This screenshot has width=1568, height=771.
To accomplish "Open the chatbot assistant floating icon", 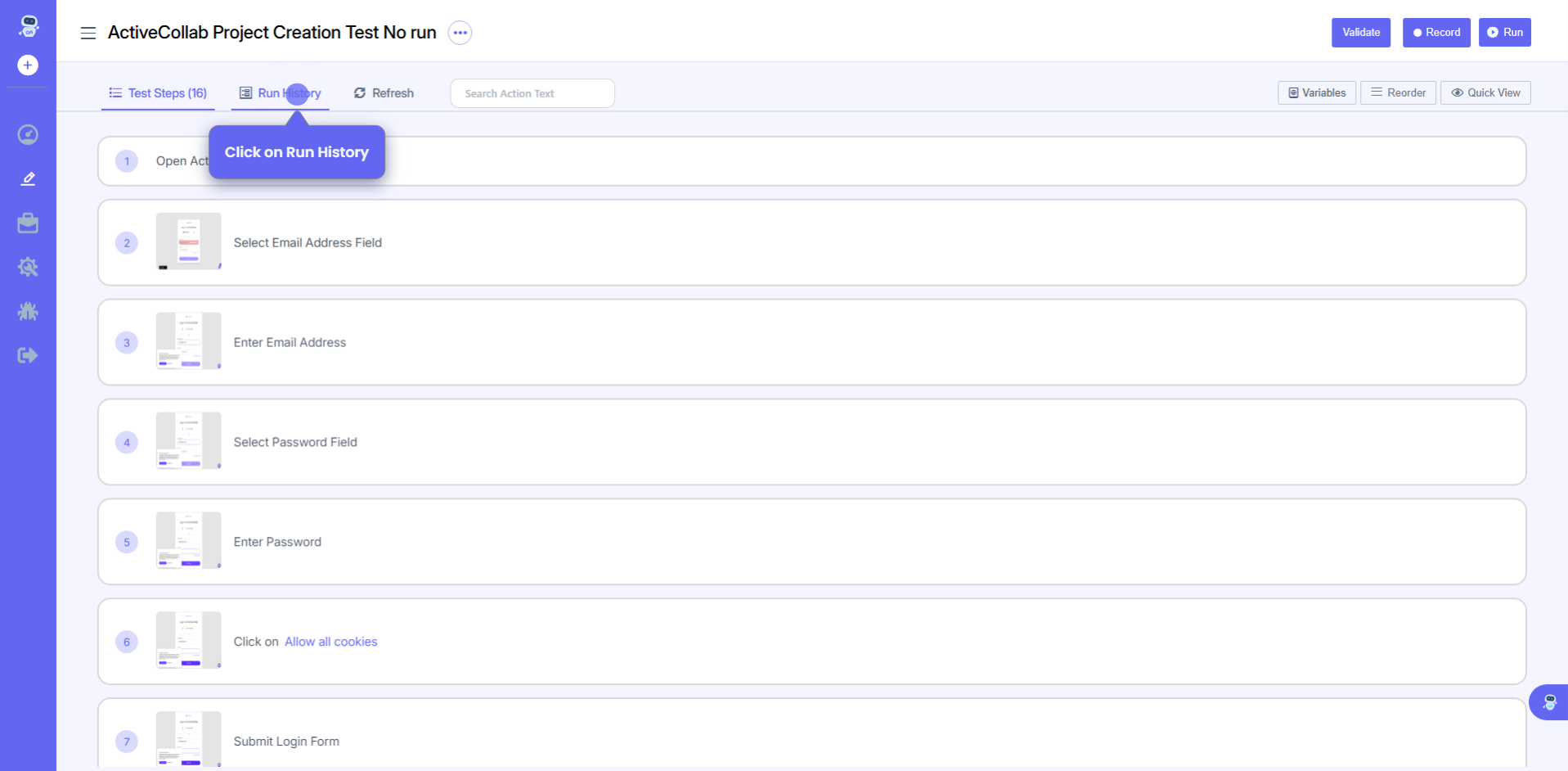I will pyautogui.click(x=1549, y=702).
